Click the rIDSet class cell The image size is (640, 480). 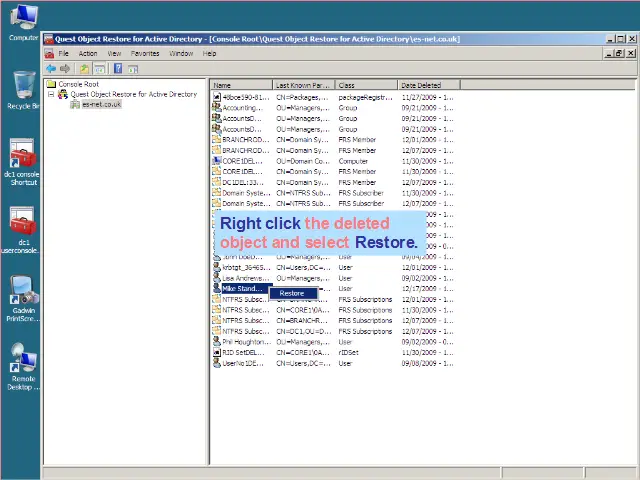point(348,352)
